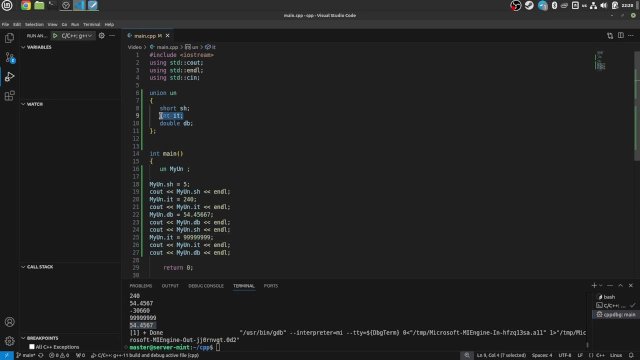The height and width of the screenshot is (360, 640).
Task: Create a new terminal with plus icon
Action: tap(594, 286)
